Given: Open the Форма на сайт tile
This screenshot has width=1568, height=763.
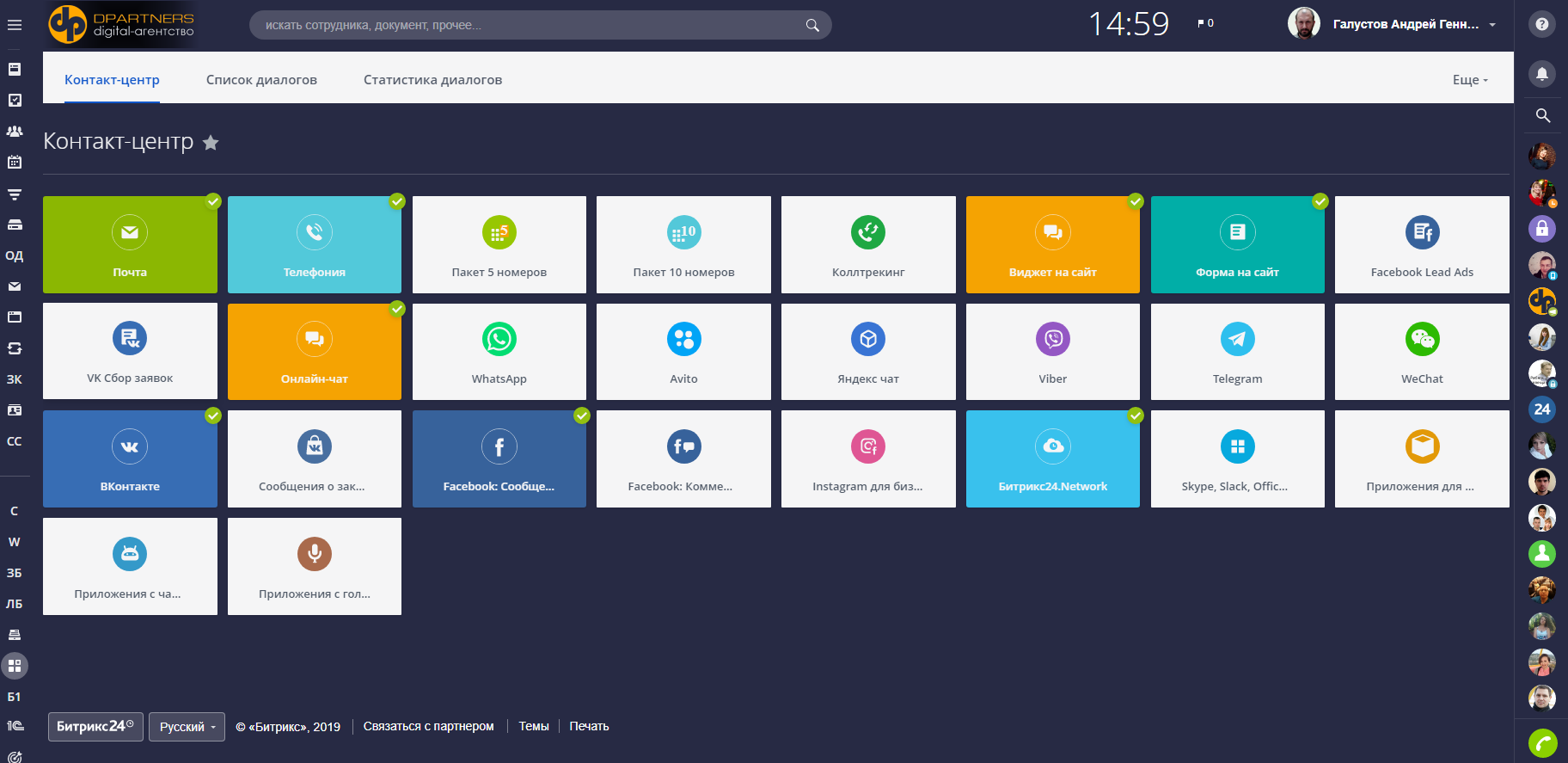Looking at the screenshot, I should click(1238, 244).
